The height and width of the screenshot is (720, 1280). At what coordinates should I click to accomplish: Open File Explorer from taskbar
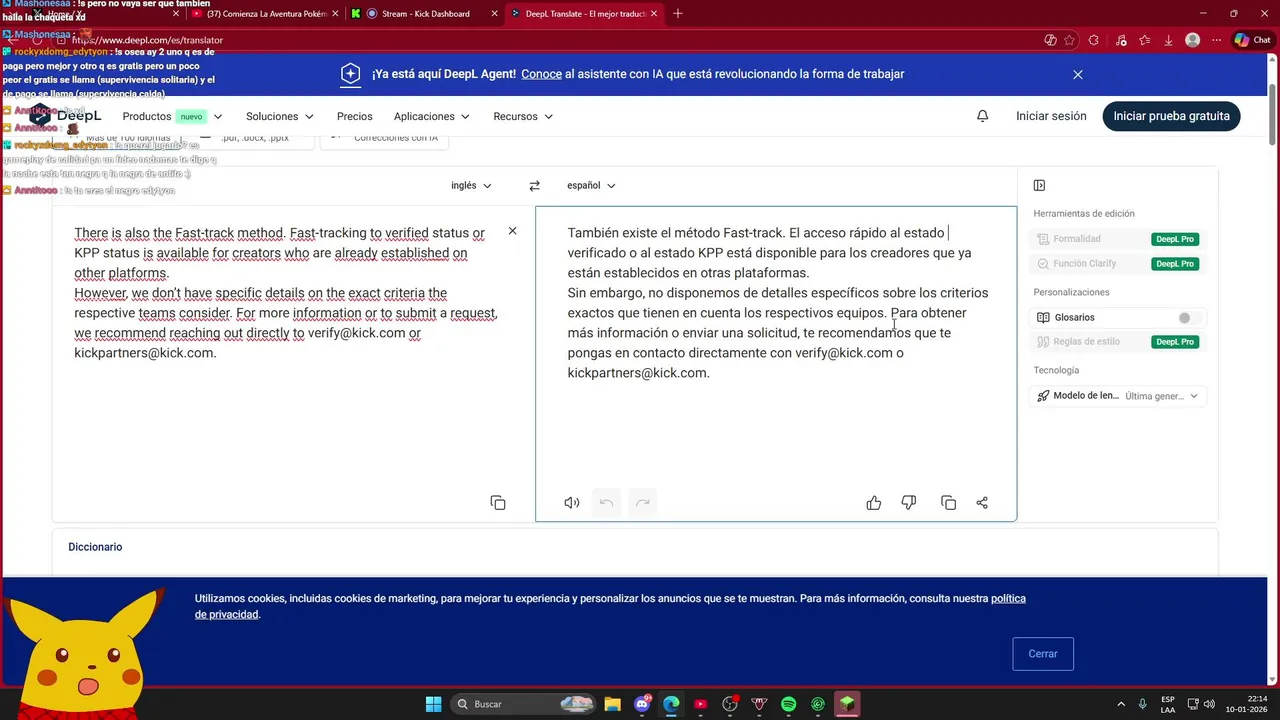click(612, 704)
